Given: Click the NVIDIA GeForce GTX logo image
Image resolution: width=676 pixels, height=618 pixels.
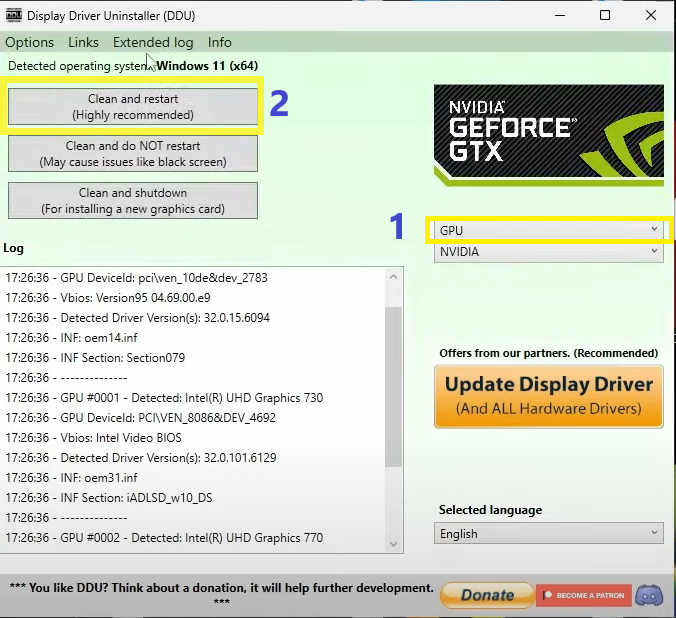Looking at the screenshot, I should (548, 135).
